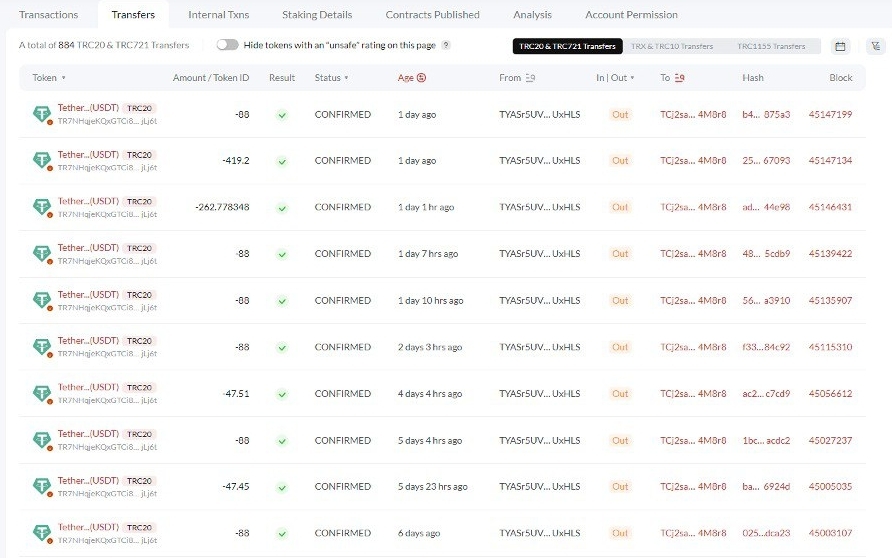Screen dimensions: 892x558
Task: Open the Staking Details tab
Action: point(317,15)
